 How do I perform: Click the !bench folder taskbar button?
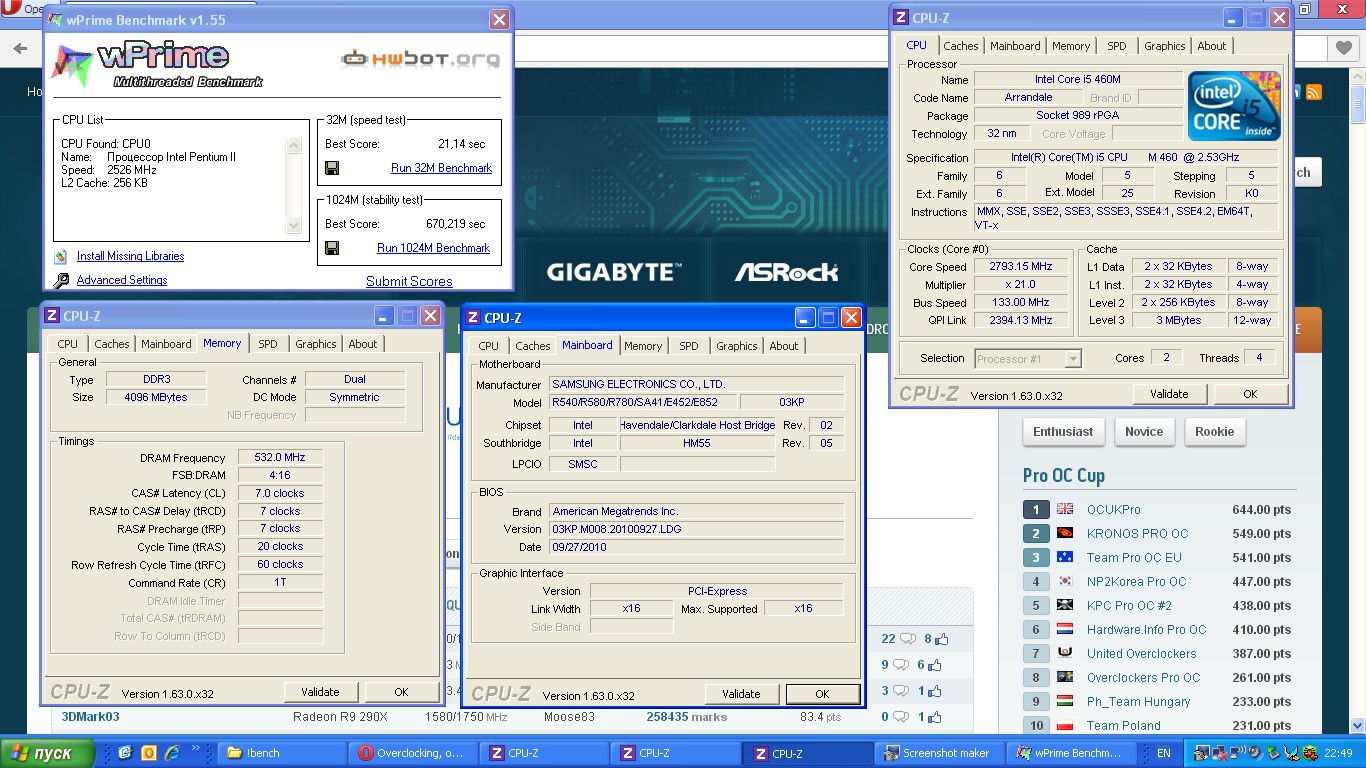tap(282, 753)
